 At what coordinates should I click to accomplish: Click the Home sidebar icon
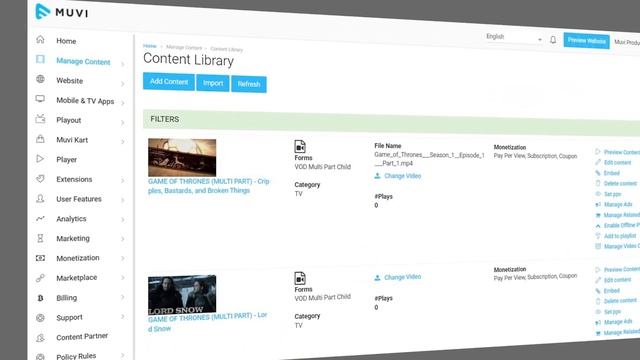pyautogui.click(x=40, y=39)
